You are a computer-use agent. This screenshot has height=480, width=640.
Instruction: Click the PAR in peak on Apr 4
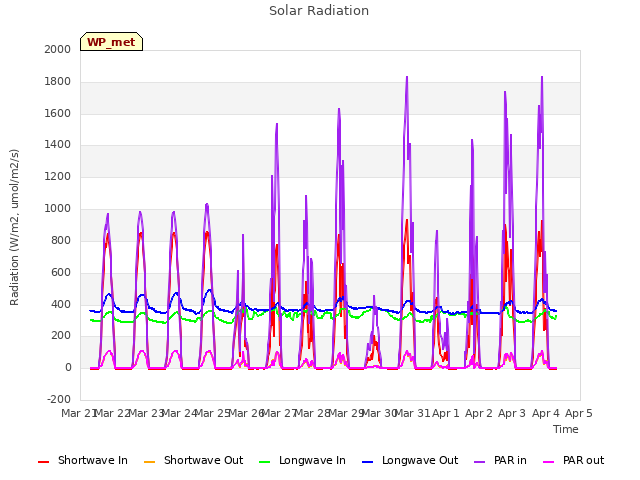click(x=542, y=77)
